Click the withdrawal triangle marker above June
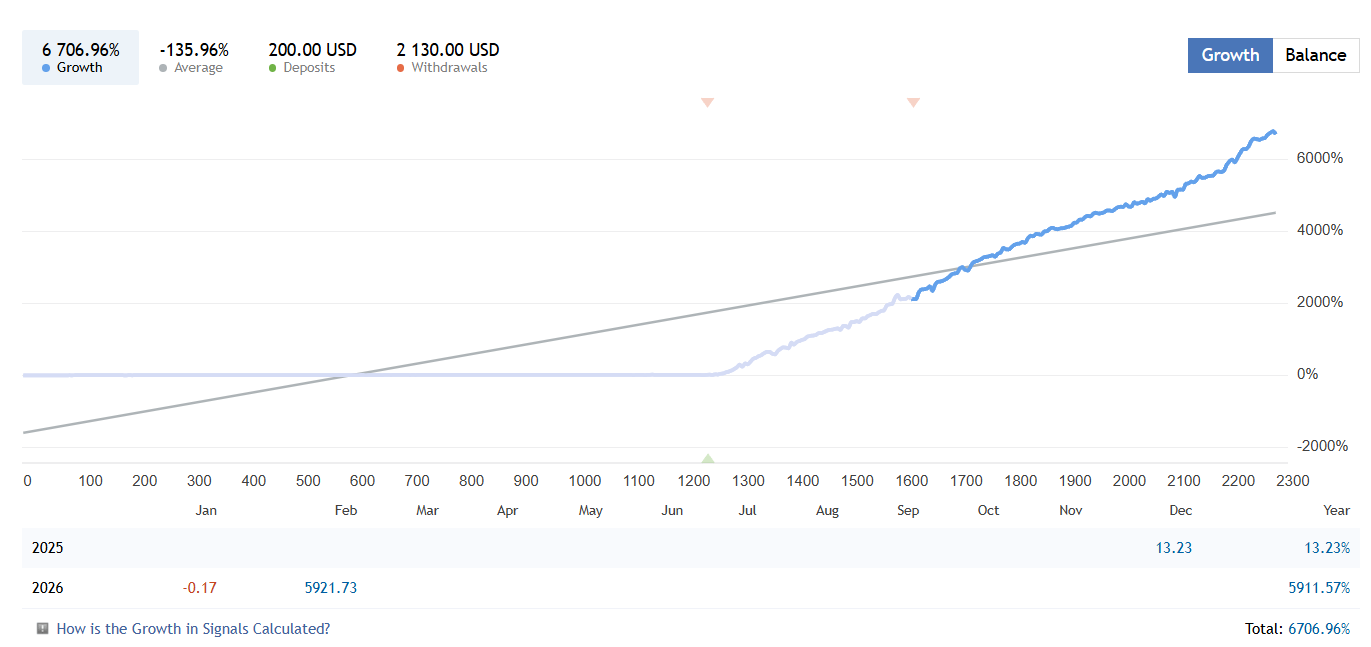 coord(707,102)
